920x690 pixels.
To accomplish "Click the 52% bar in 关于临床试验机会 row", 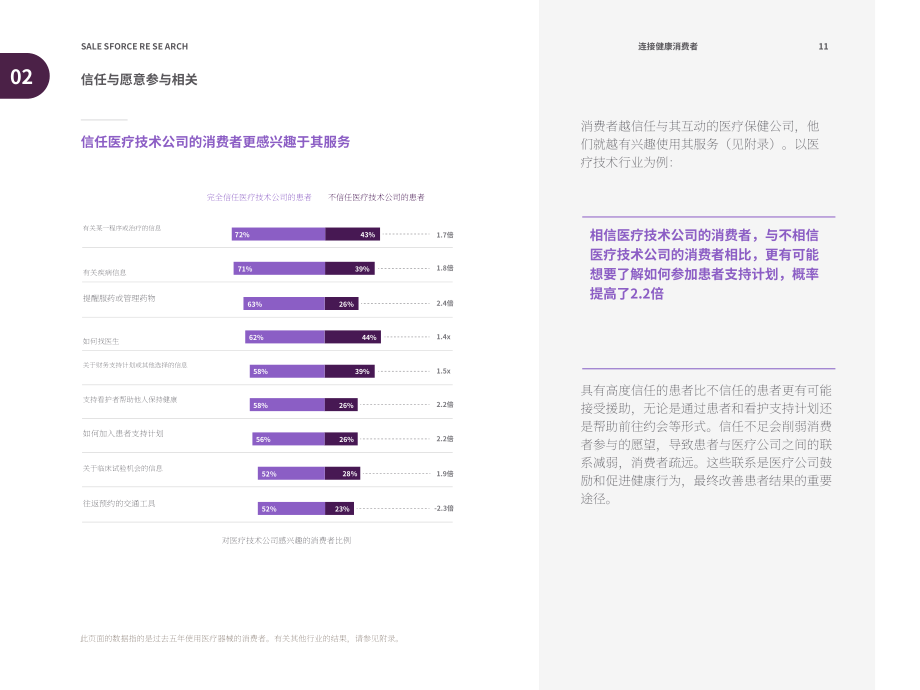I will point(292,473).
